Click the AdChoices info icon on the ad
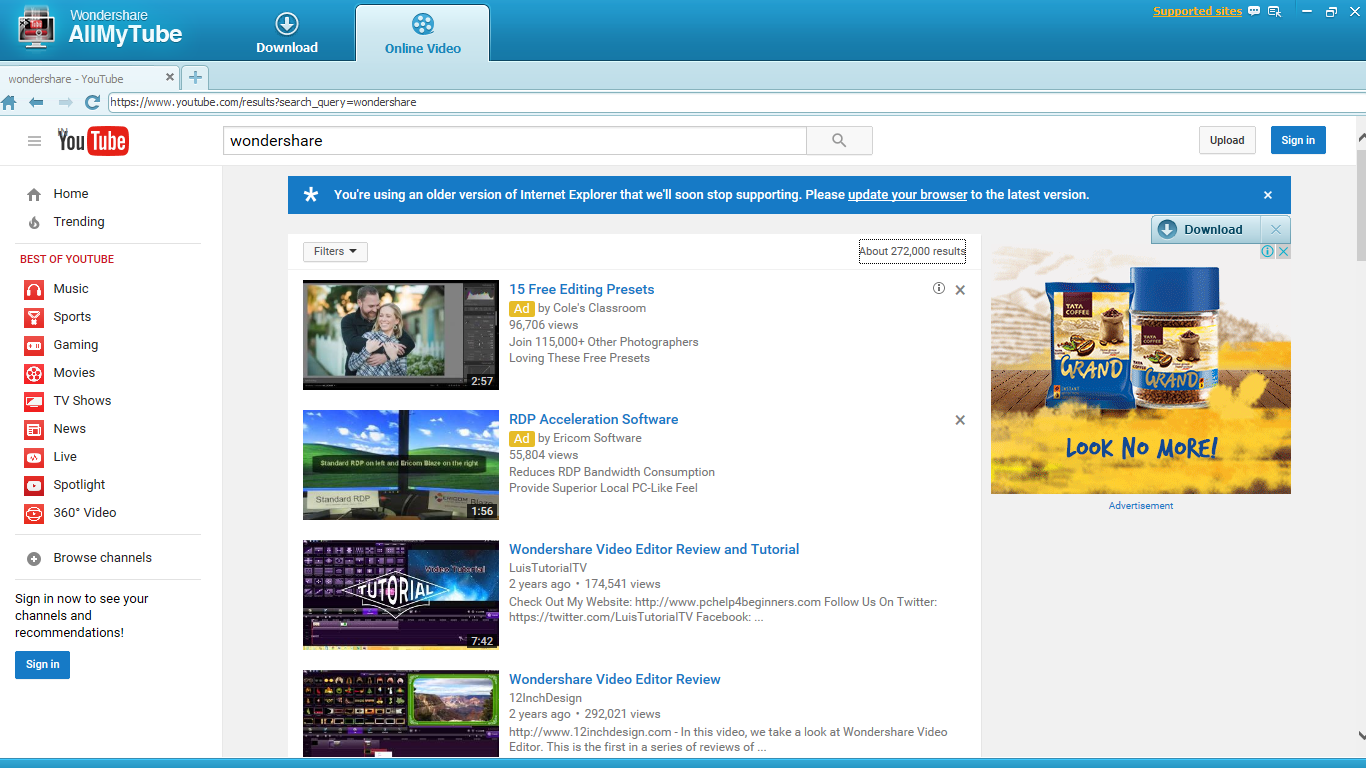 coord(1268,252)
